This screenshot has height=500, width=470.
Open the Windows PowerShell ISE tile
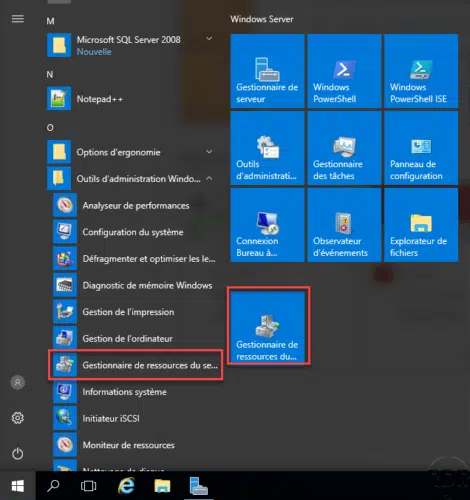421,71
